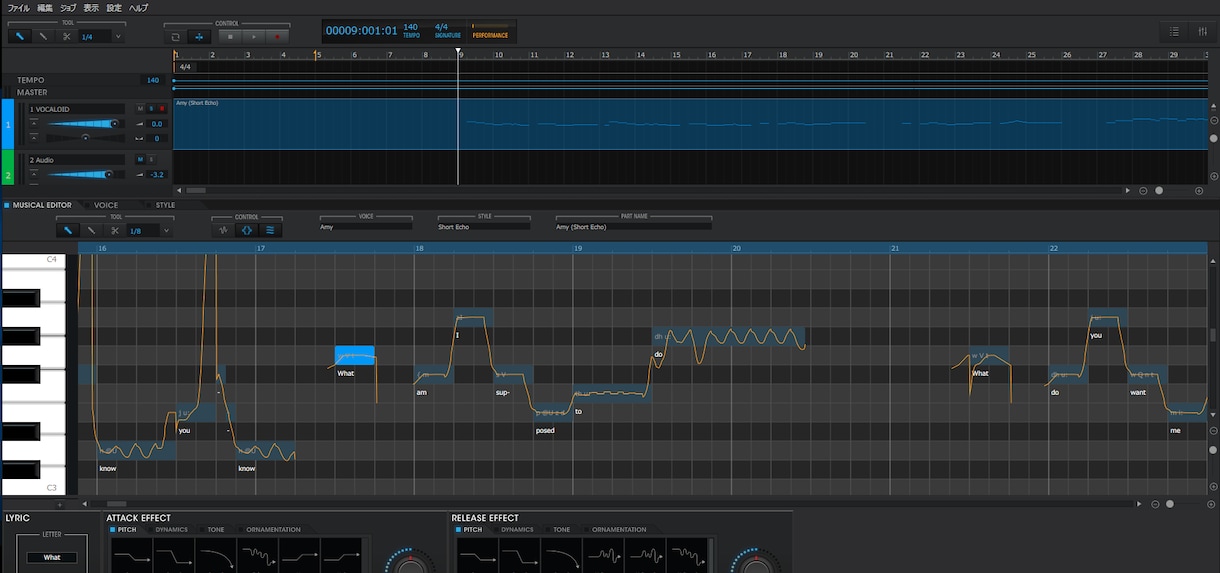Click the record button in the transport
Viewport: 1220px width, 573px height.
pos(277,36)
